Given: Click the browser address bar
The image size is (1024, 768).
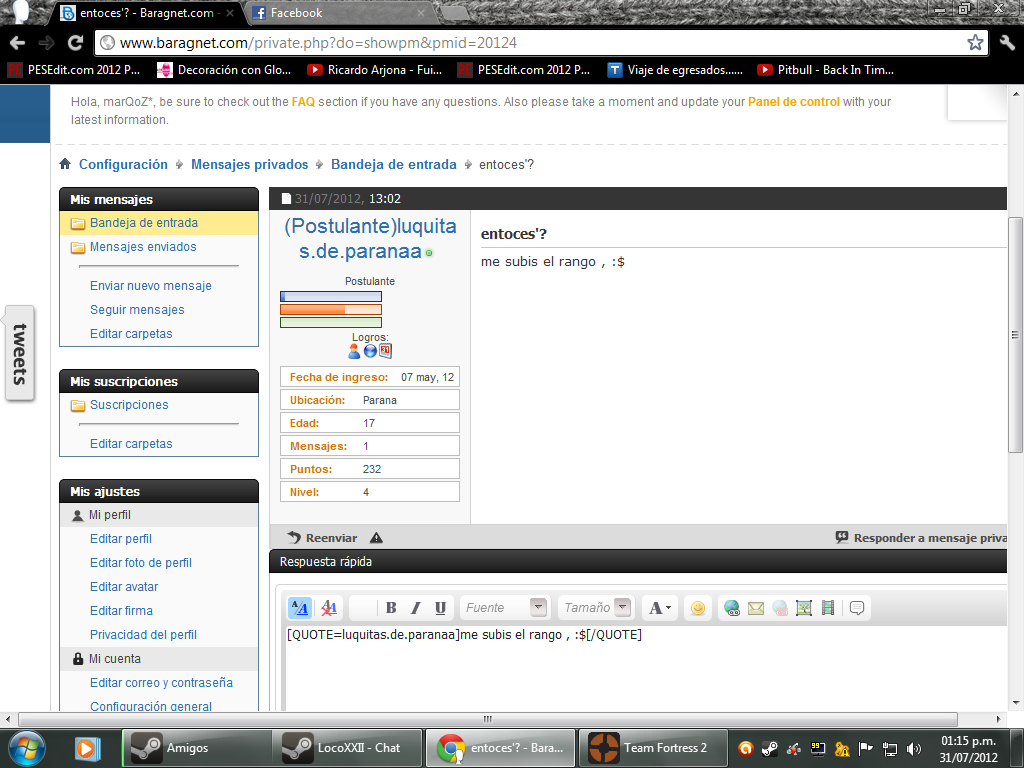Looking at the screenshot, I should point(540,43).
